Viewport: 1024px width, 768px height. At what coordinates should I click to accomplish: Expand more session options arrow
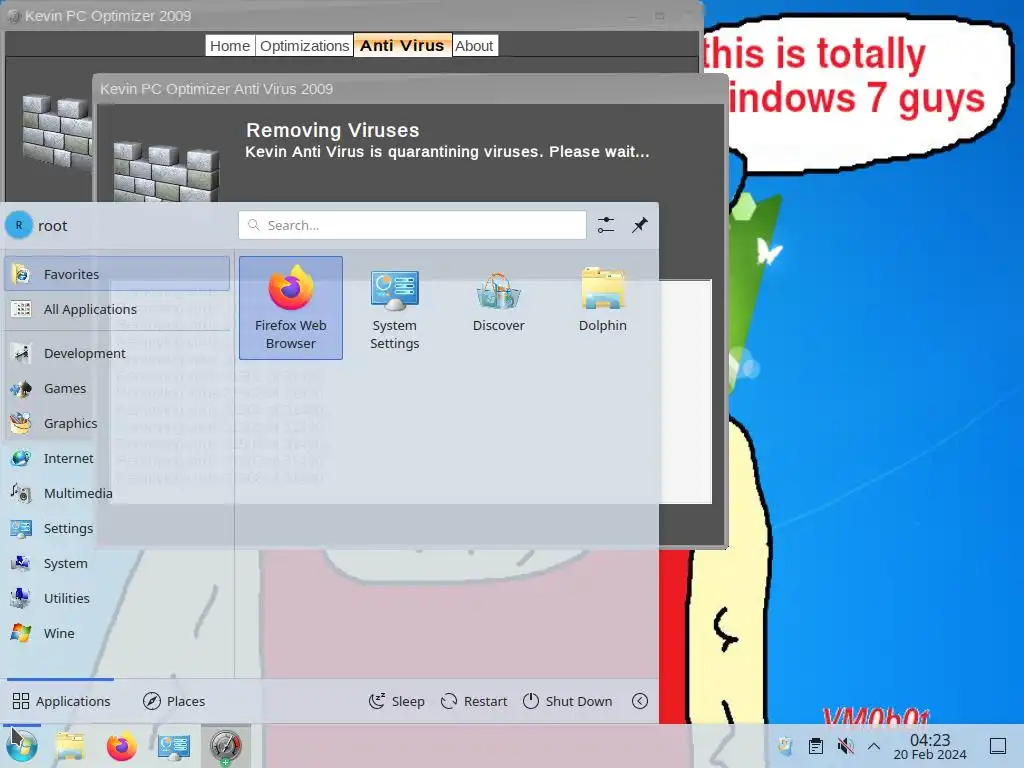pos(640,701)
